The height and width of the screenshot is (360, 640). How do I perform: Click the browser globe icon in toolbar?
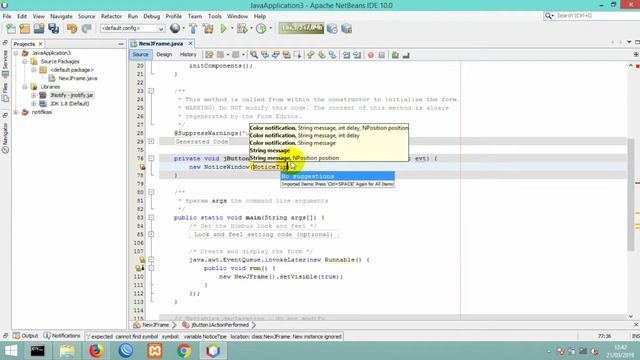[x=175, y=28]
